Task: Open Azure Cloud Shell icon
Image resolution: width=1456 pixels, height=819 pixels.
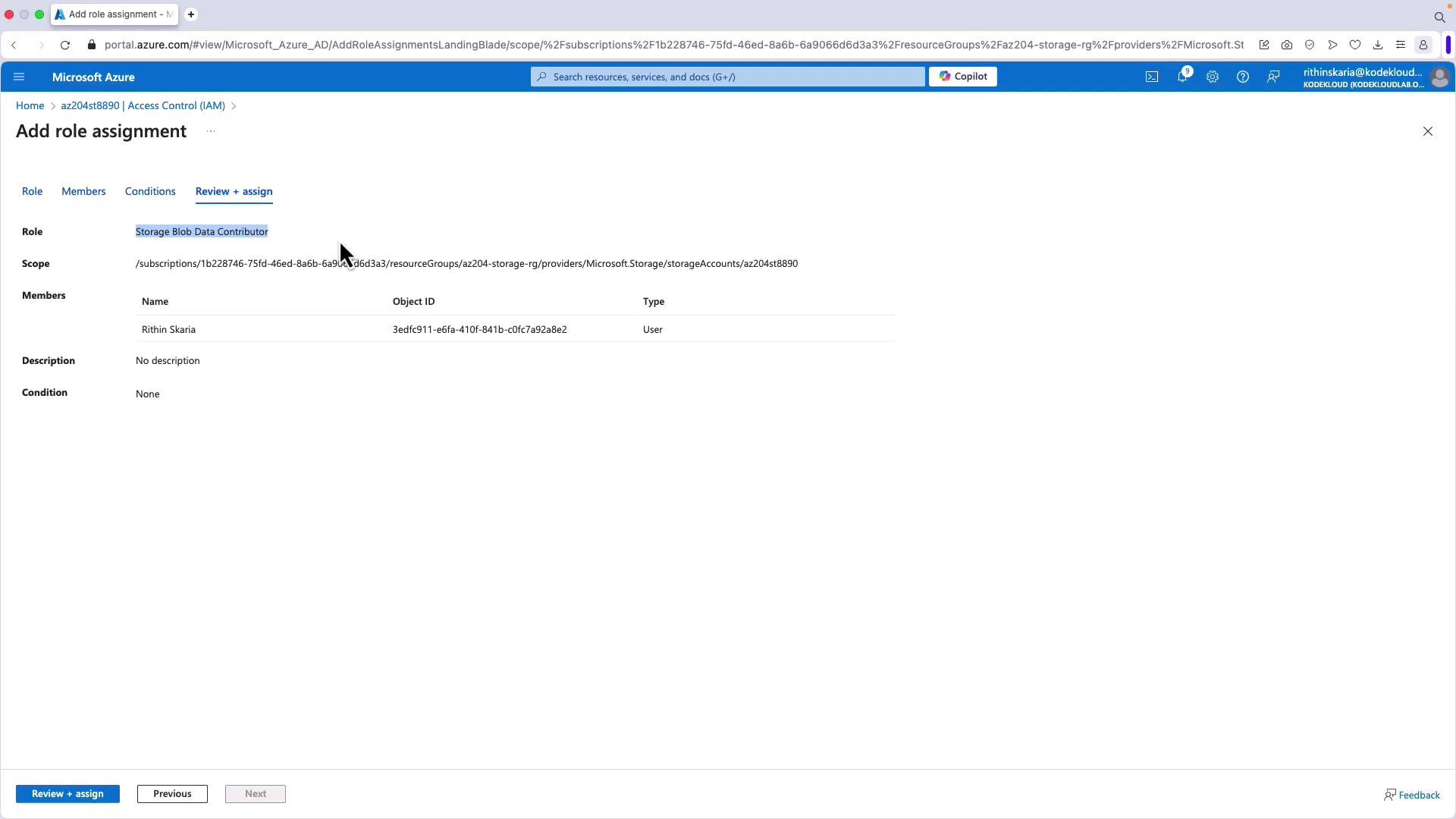Action: point(1152,77)
